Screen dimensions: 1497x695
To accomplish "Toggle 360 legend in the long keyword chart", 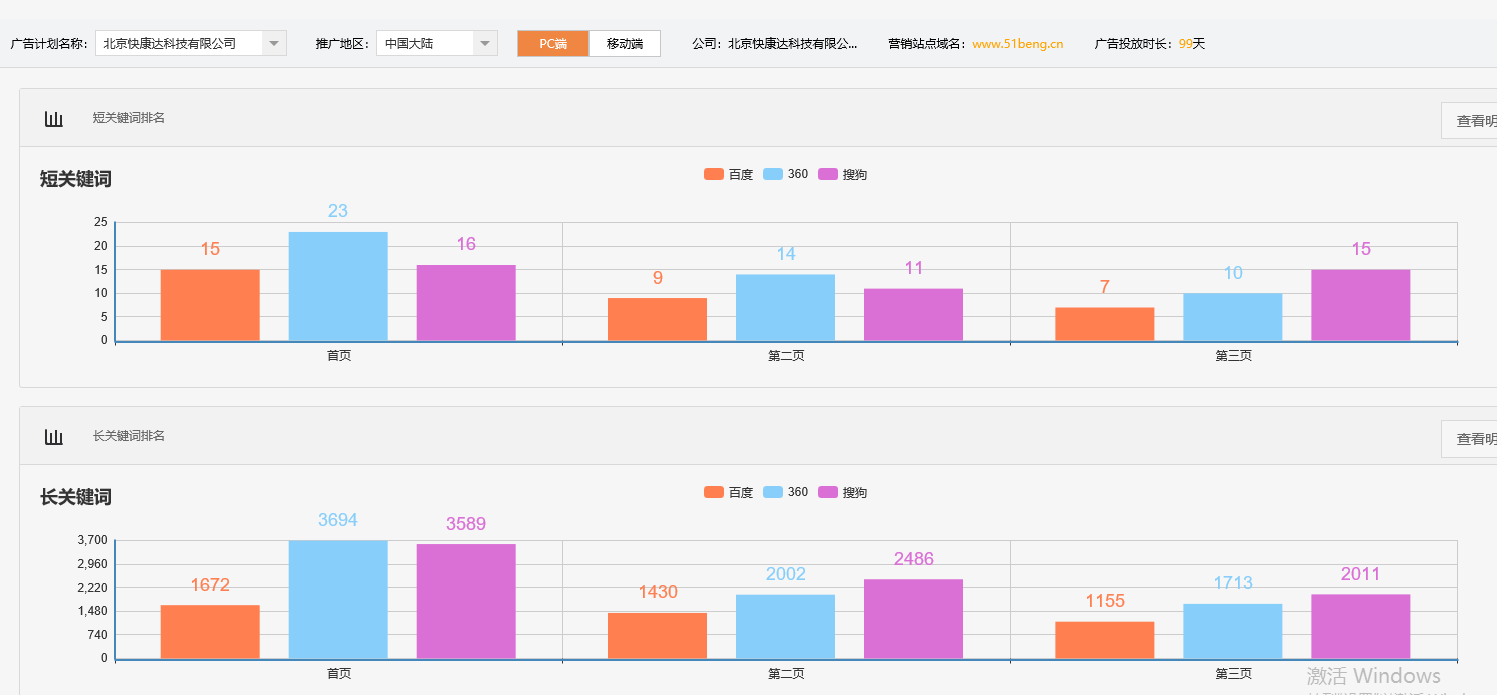I will click(786, 491).
